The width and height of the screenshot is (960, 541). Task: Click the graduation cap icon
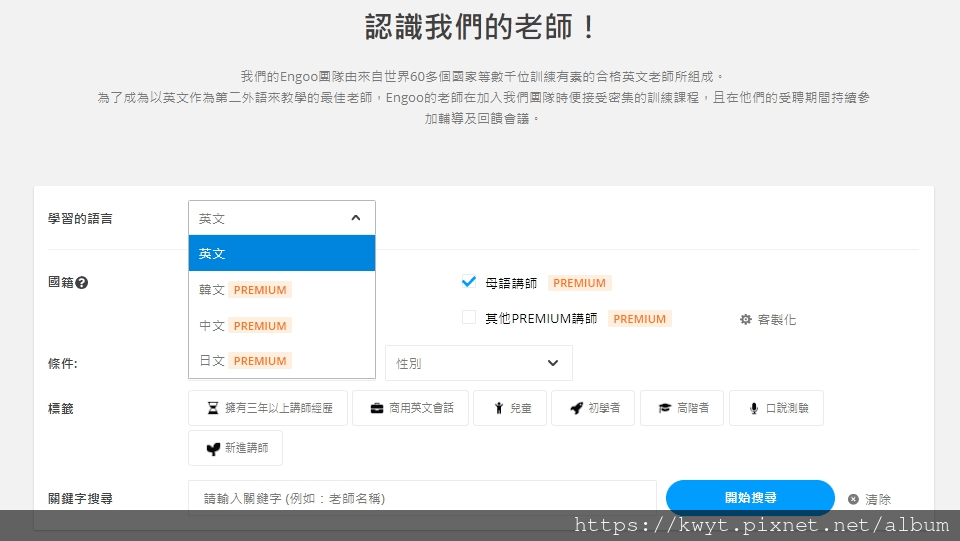[x=665, y=408]
